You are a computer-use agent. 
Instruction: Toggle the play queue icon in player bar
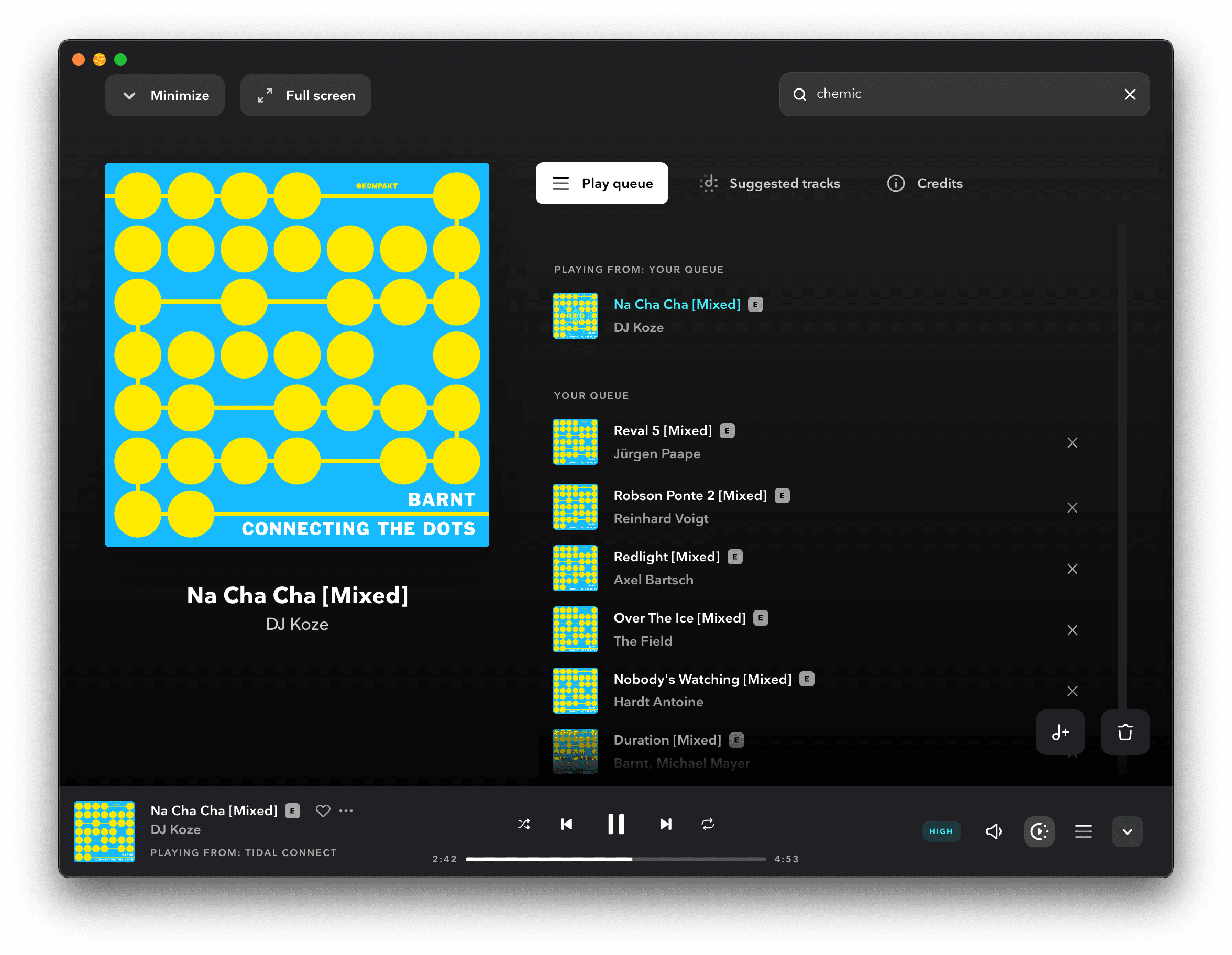click(x=1083, y=831)
